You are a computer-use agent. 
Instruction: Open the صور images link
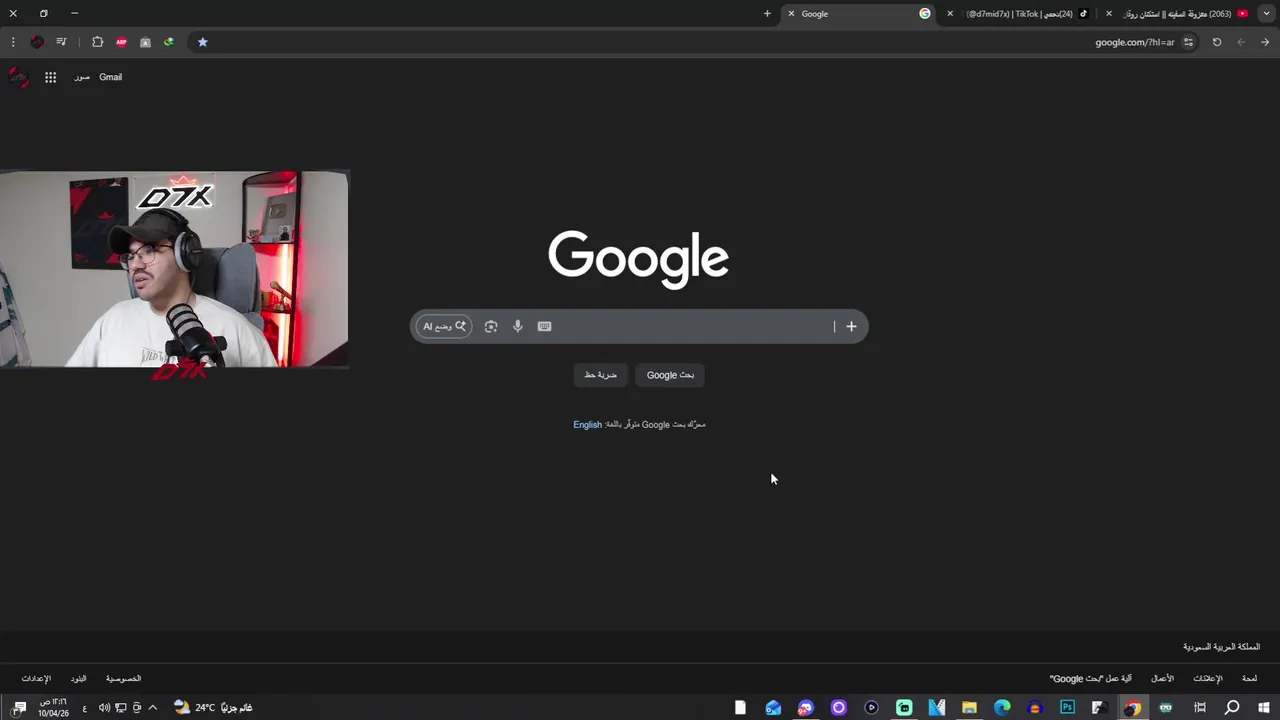click(x=82, y=77)
